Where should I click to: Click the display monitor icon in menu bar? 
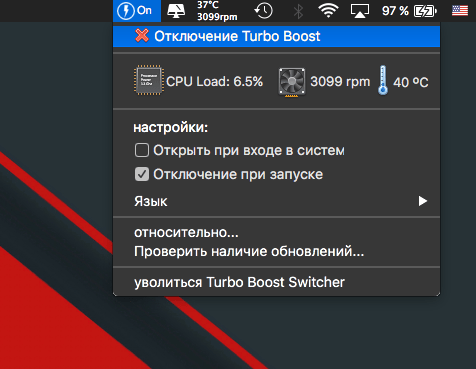176,11
